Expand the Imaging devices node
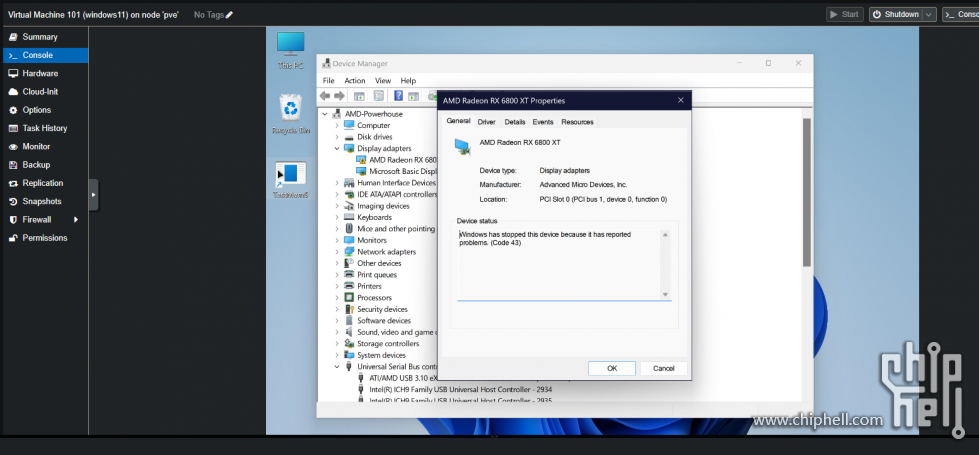979x455 pixels. [337, 206]
